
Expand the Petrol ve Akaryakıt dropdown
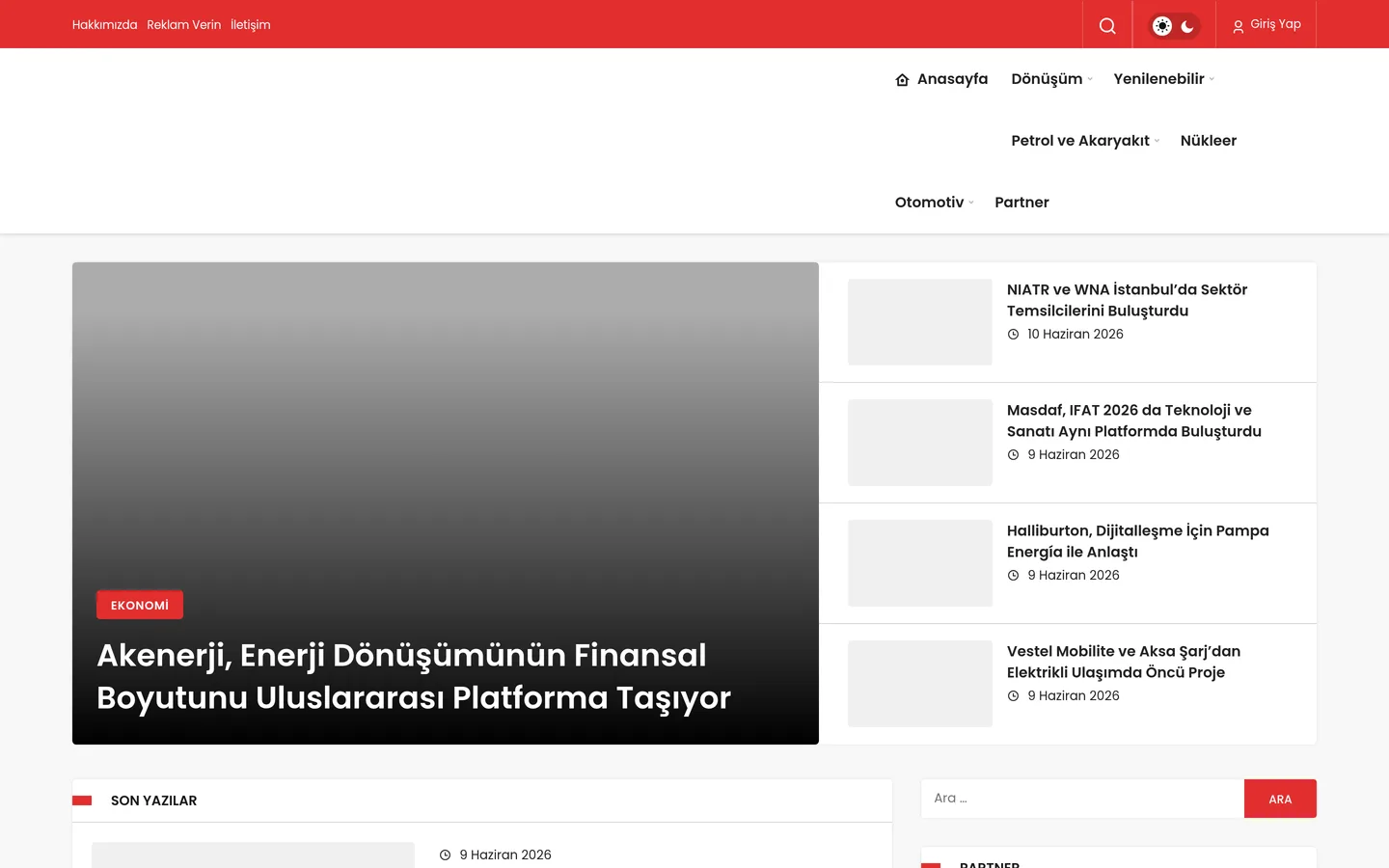pyautogui.click(x=1085, y=141)
